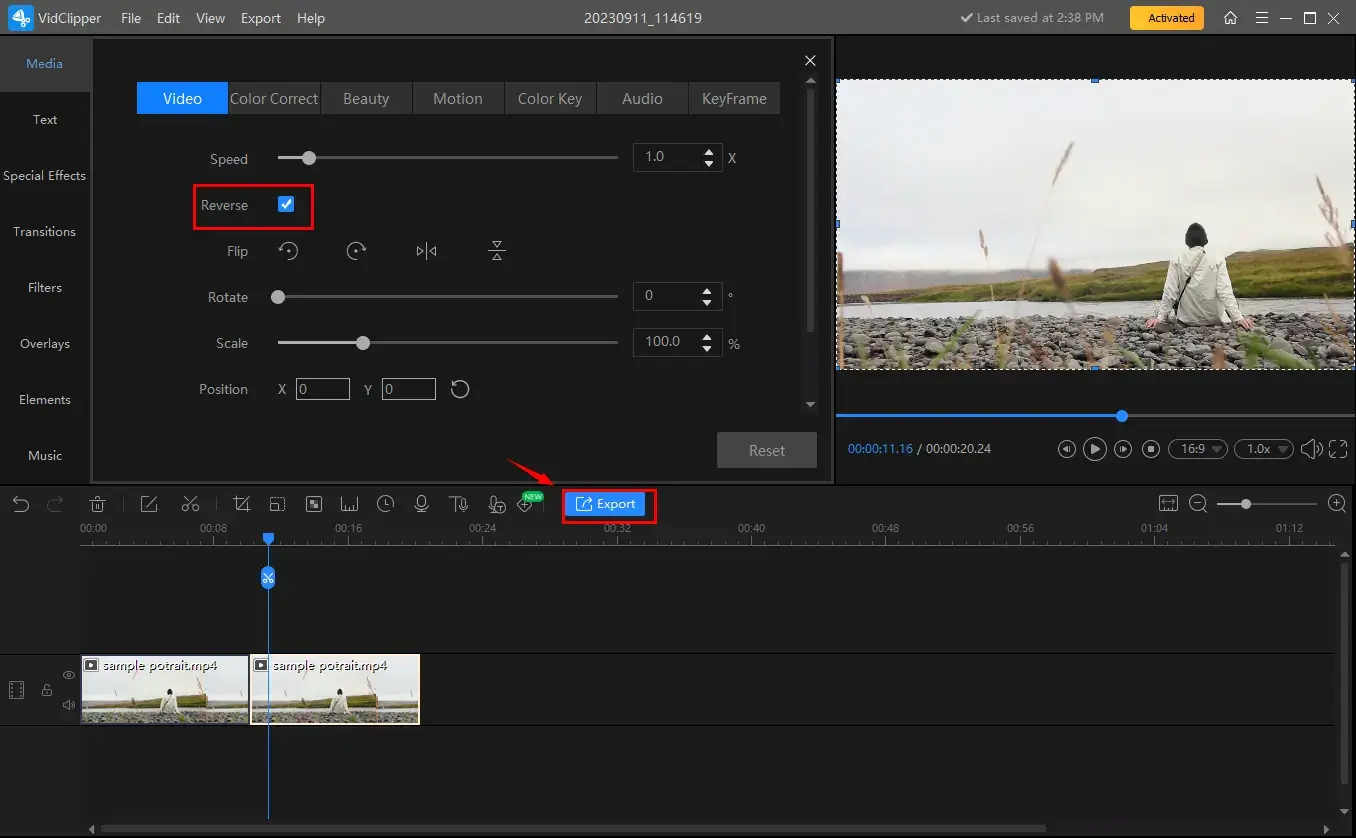This screenshot has height=838, width=1356.
Task: Rotate clockwise with Flip icon
Action: 356,251
